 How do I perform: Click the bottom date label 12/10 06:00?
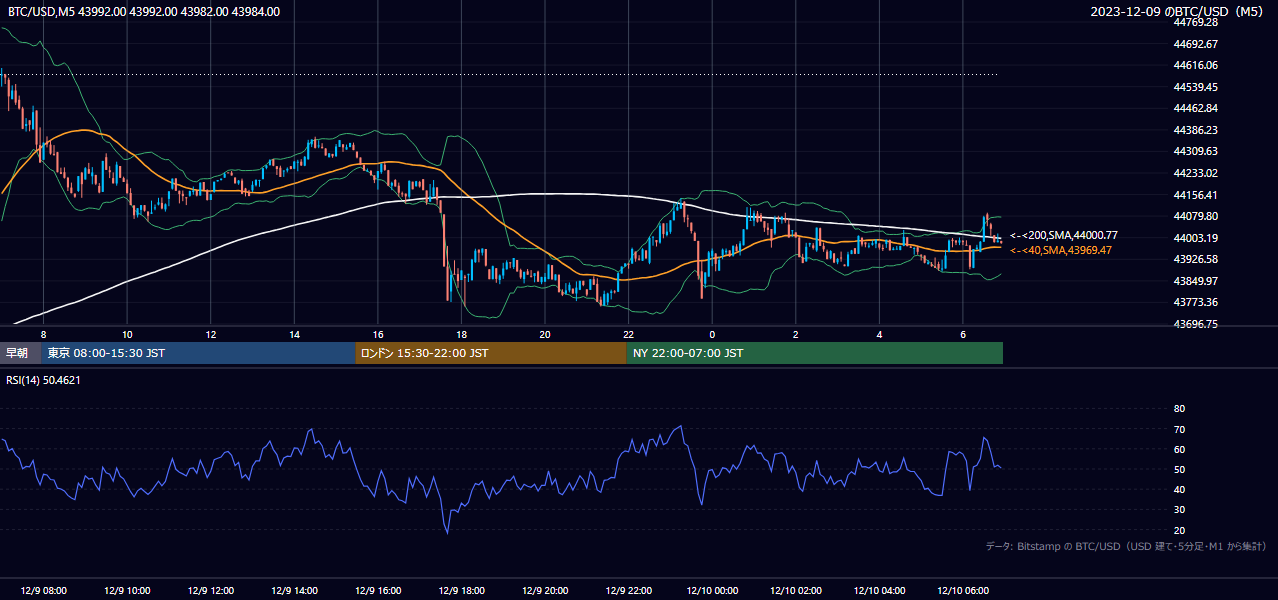[962, 590]
